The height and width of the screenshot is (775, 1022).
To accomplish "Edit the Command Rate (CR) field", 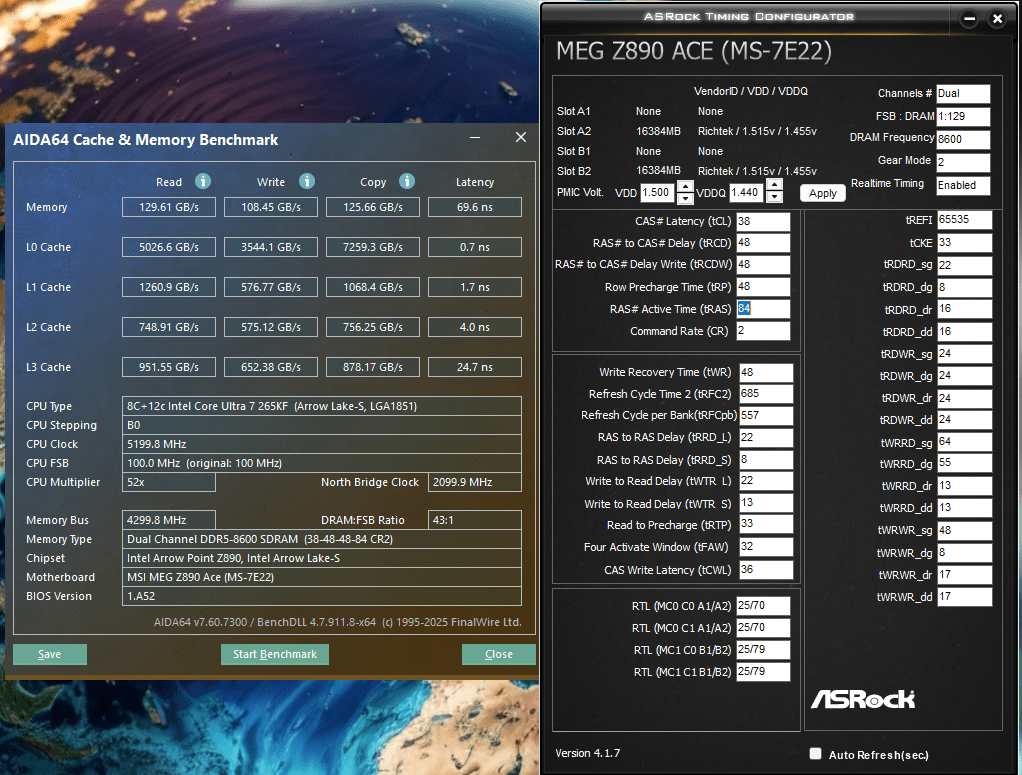I will tap(763, 331).
